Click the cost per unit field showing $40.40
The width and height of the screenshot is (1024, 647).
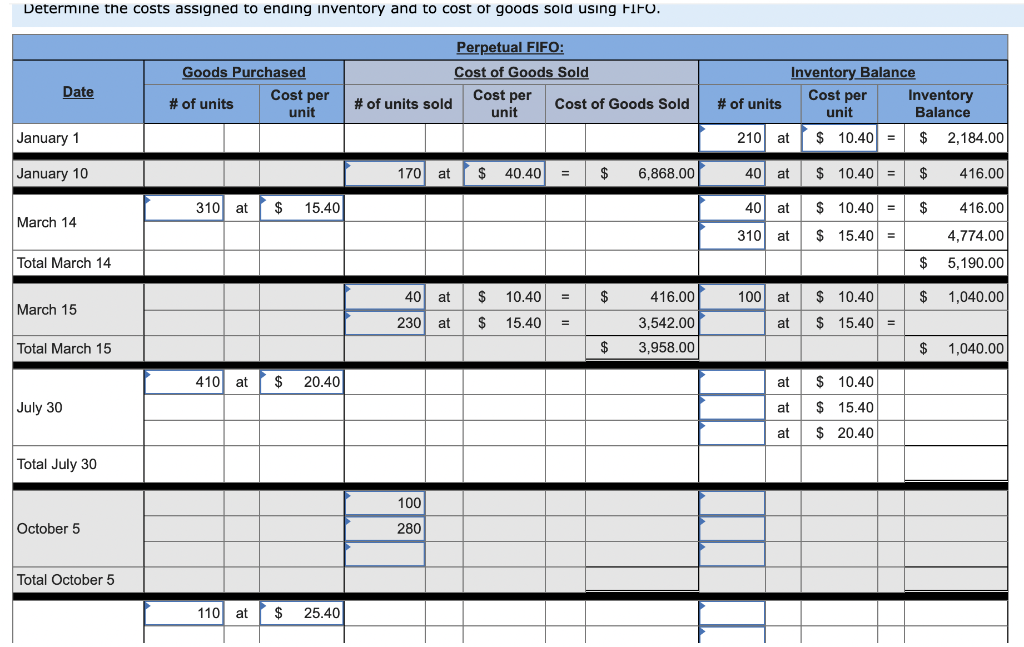coord(505,173)
